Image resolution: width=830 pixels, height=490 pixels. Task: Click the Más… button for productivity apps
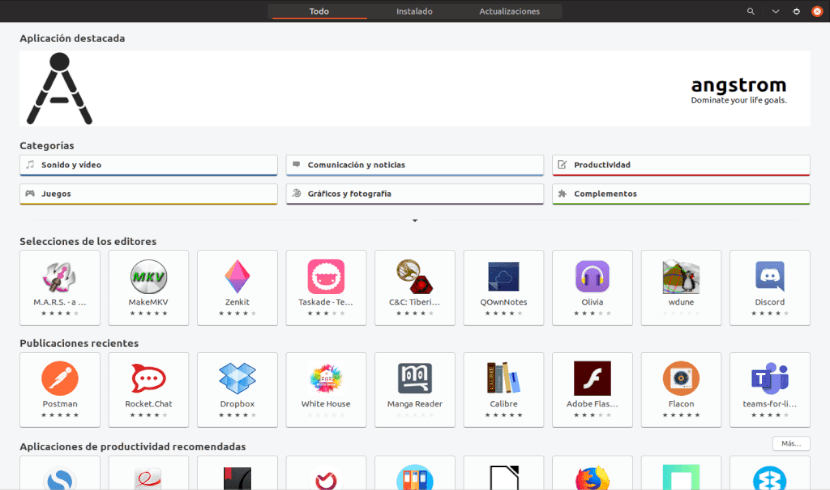coord(790,443)
